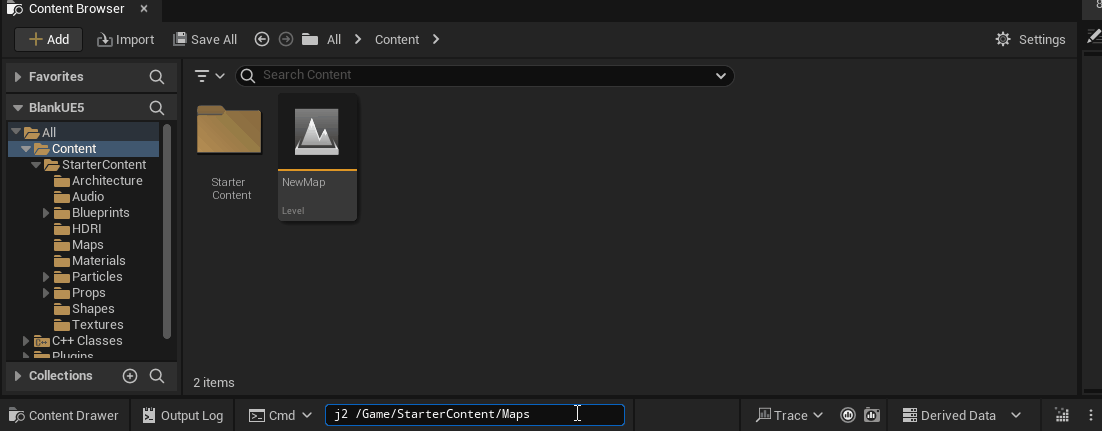
Task: Click the history forward arrow icon
Action: [x=285, y=39]
